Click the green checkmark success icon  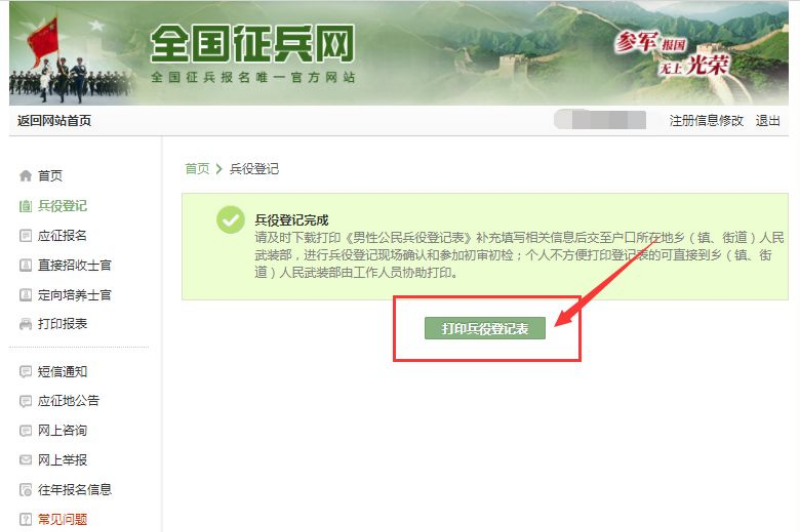tap(231, 220)
